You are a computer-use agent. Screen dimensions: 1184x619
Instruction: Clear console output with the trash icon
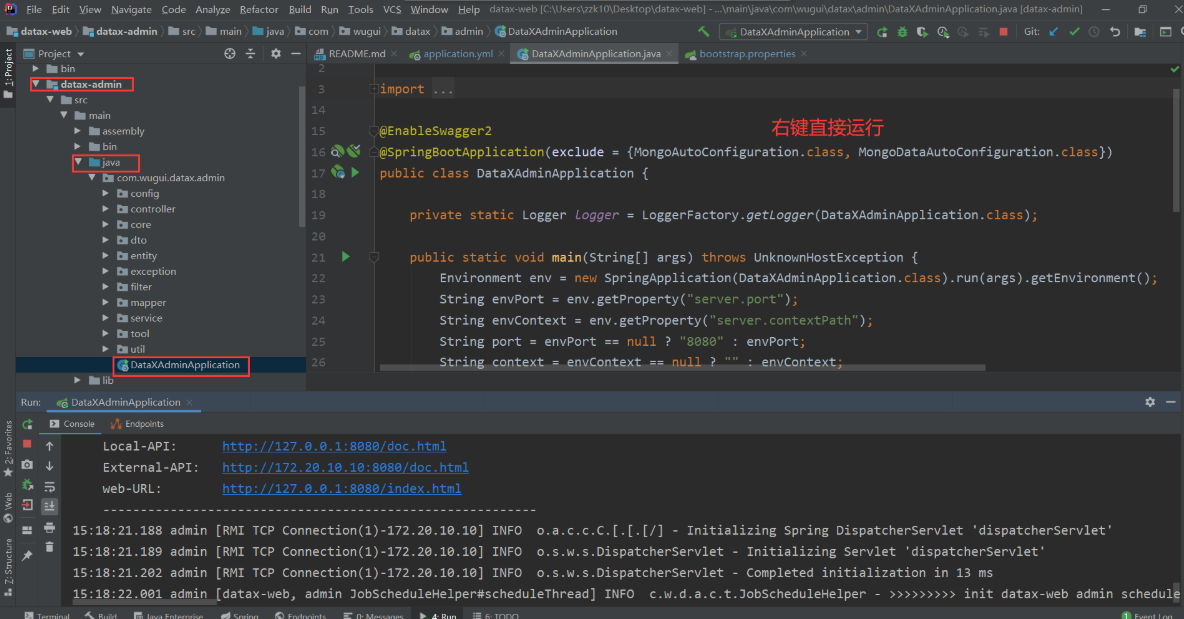point(49,545)
